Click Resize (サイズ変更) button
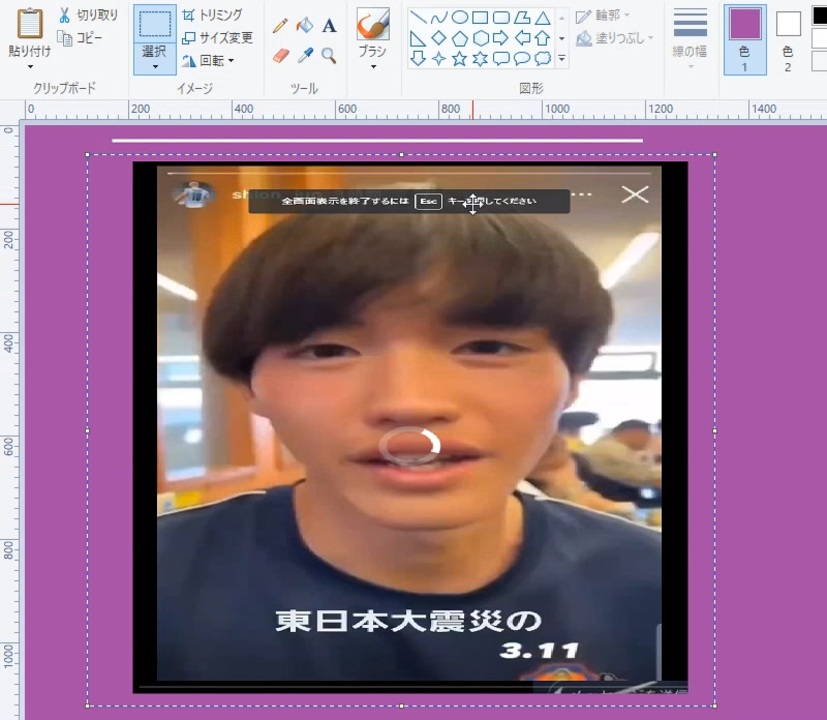This screenshot has height=720, width=827. coord(217,38)
